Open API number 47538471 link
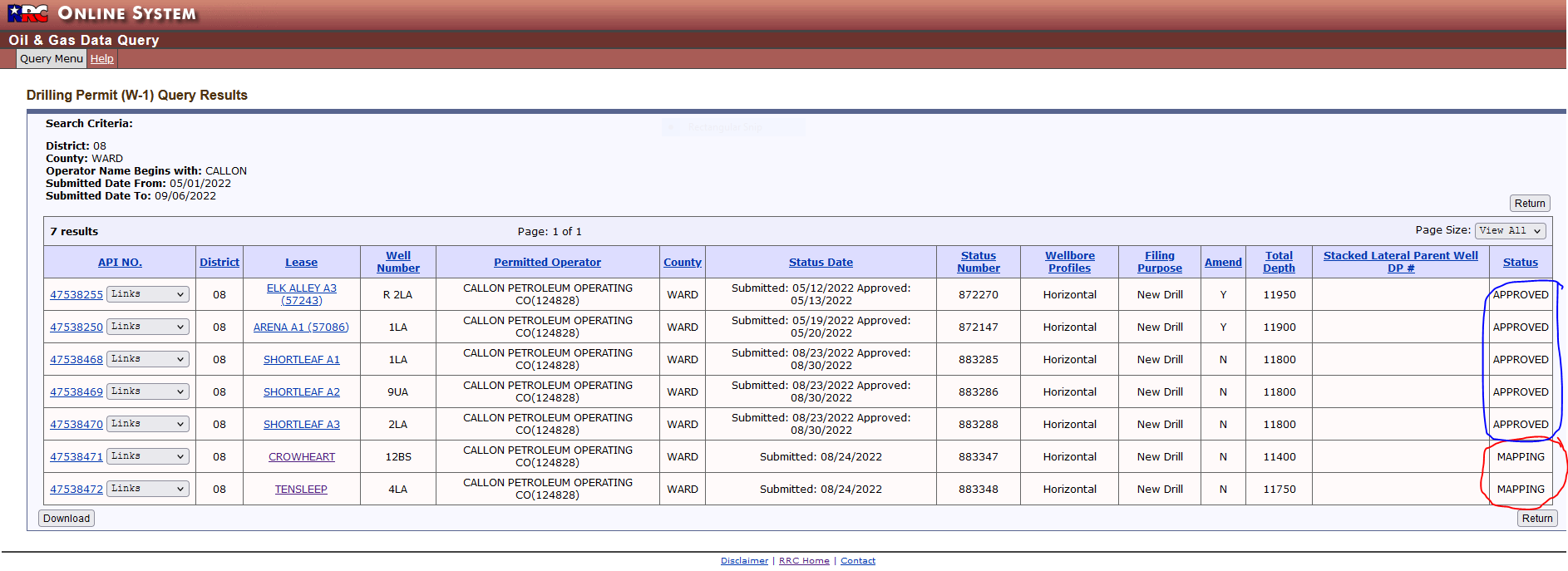The height and width of the screenshot is (571, 1568). (x=76, y=457)
